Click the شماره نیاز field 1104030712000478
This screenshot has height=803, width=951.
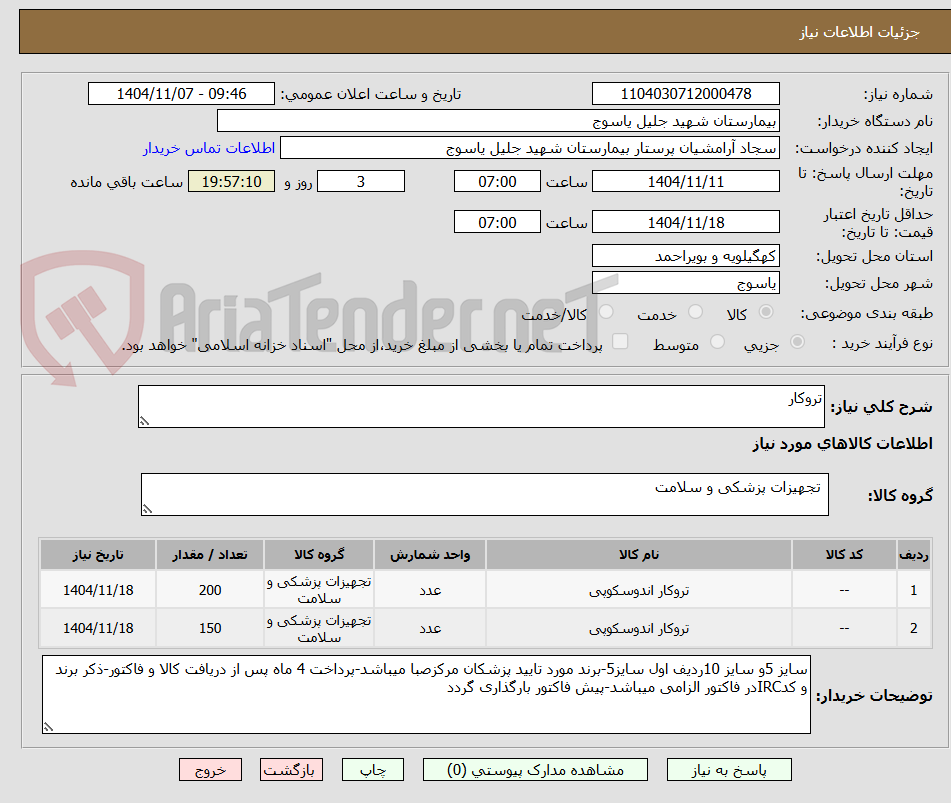685,94
